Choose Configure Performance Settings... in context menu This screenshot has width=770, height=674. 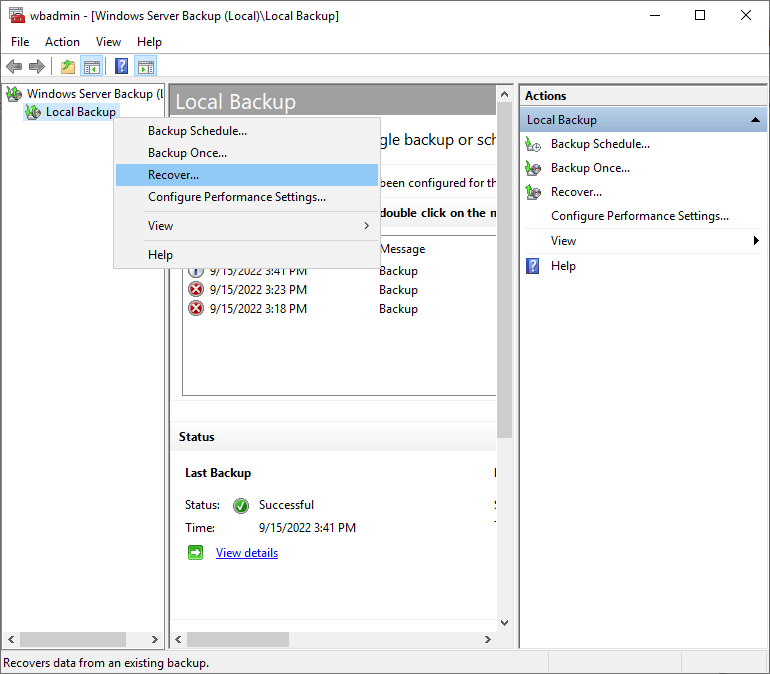(x=247, y=197)
